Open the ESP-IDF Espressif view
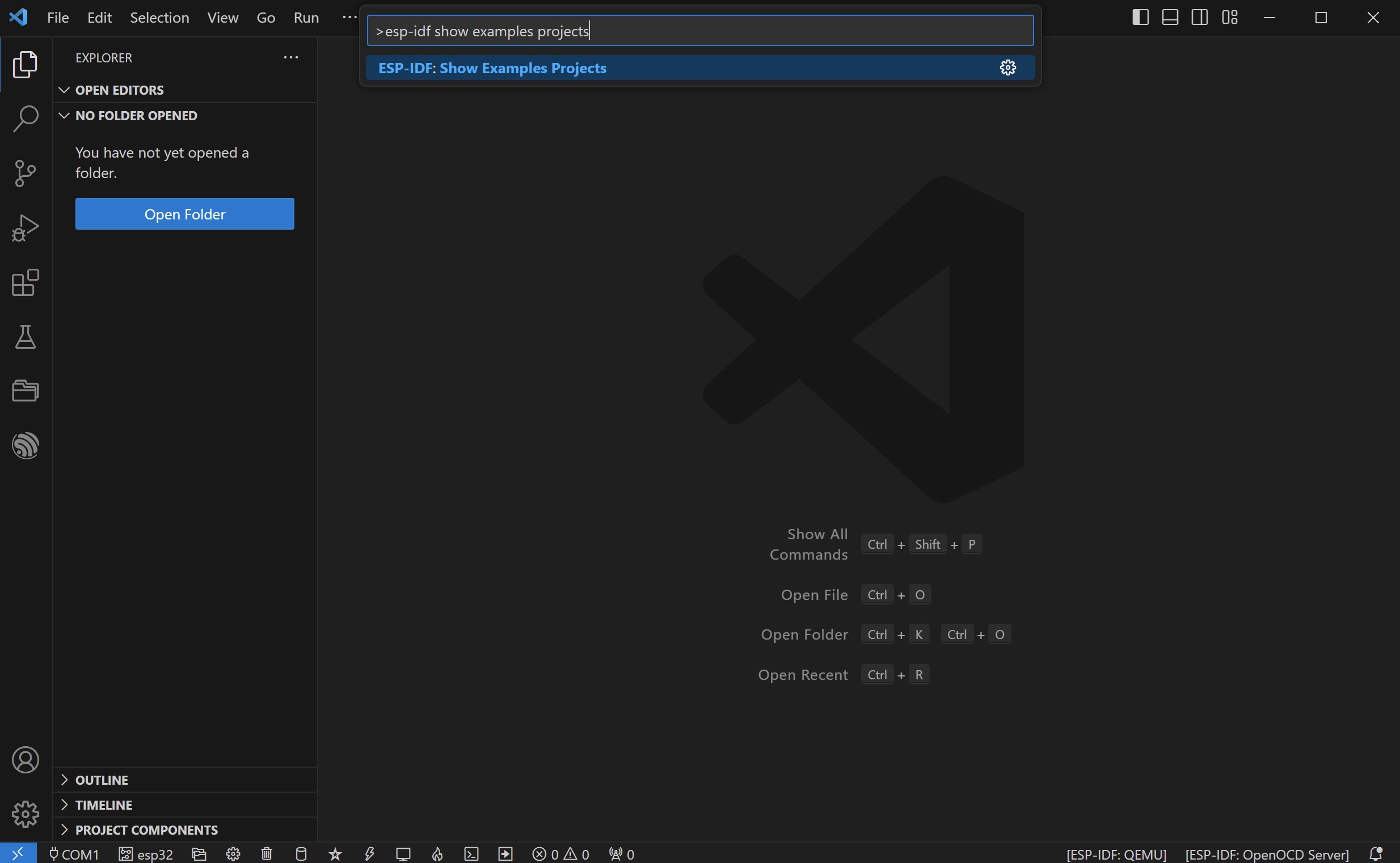 pos(25,445)
